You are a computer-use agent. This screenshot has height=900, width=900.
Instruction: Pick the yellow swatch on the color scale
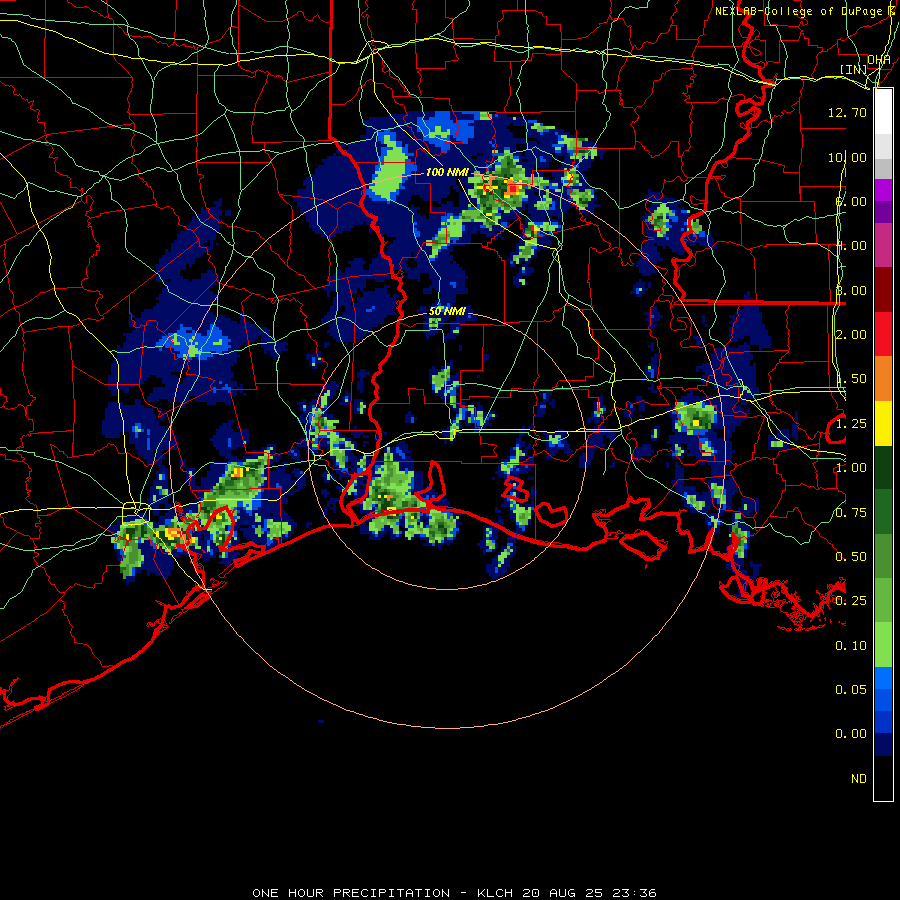click(883, 423)
